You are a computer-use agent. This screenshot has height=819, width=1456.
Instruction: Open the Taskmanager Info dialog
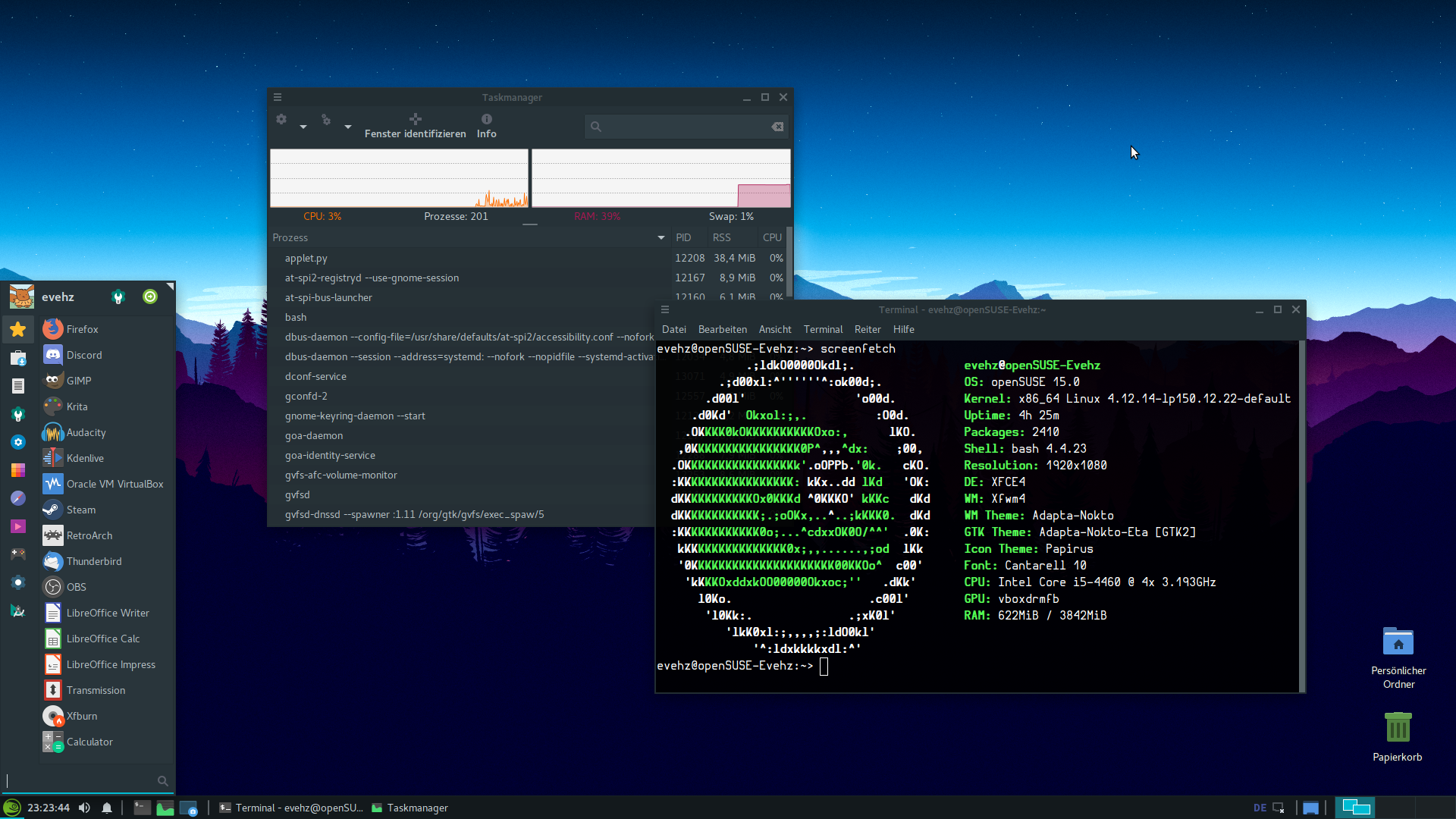486,126
